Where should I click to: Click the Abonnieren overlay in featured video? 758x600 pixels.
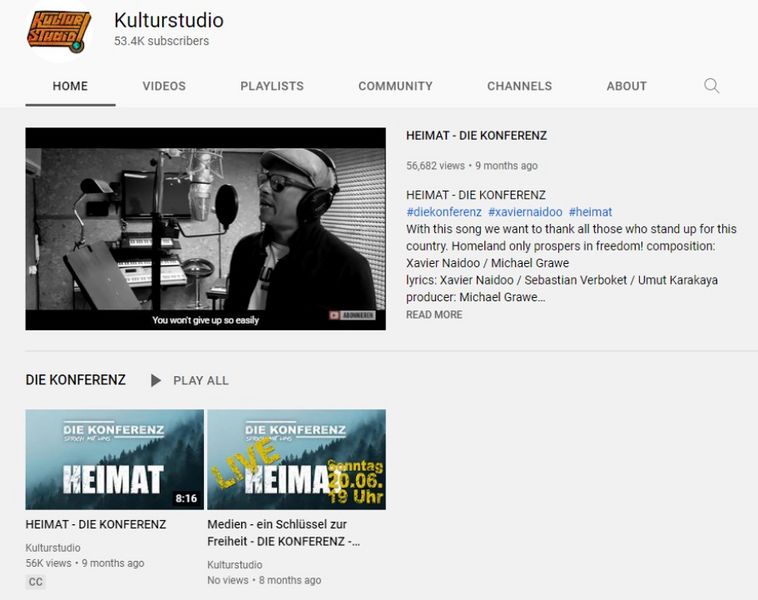coord(352,315)
